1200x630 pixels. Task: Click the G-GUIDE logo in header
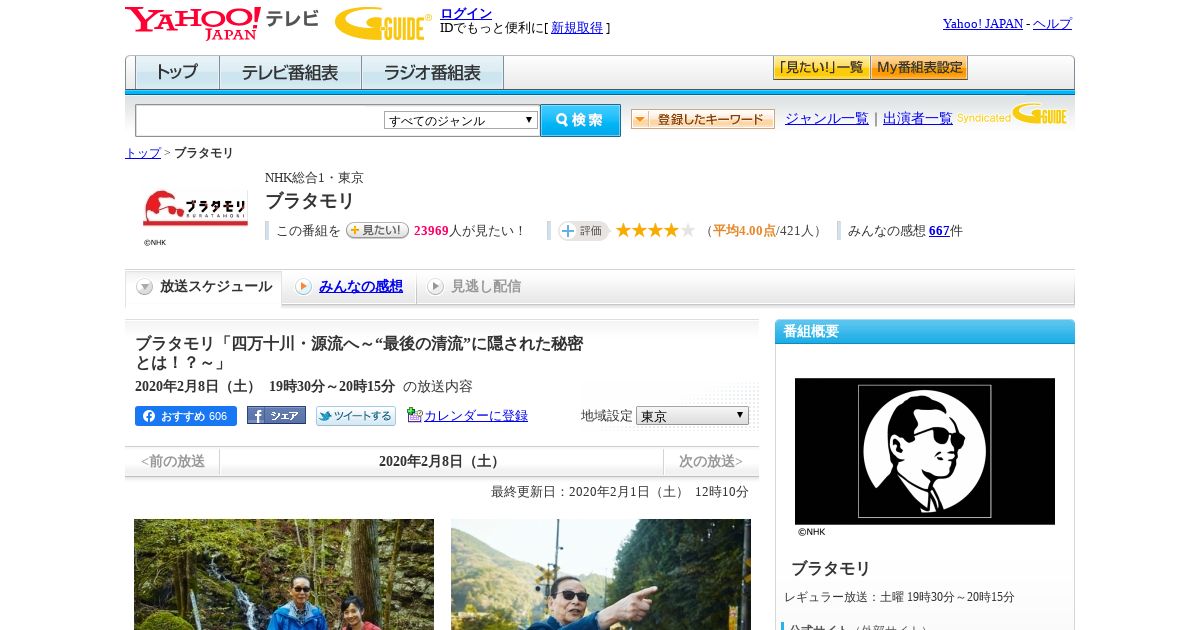pyautogui.click(x=383, y=23)
